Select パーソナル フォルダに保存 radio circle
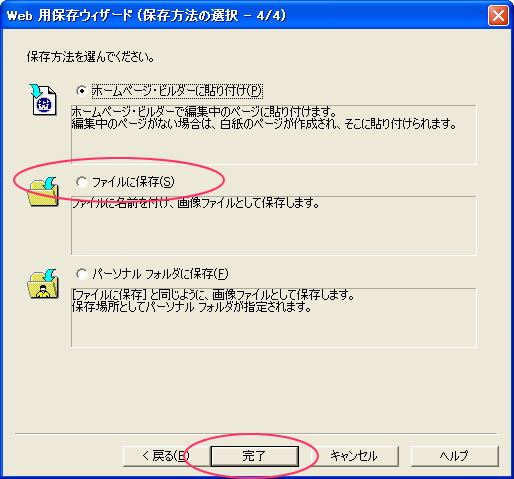514x479 pixels. click(x=81, y=274)
